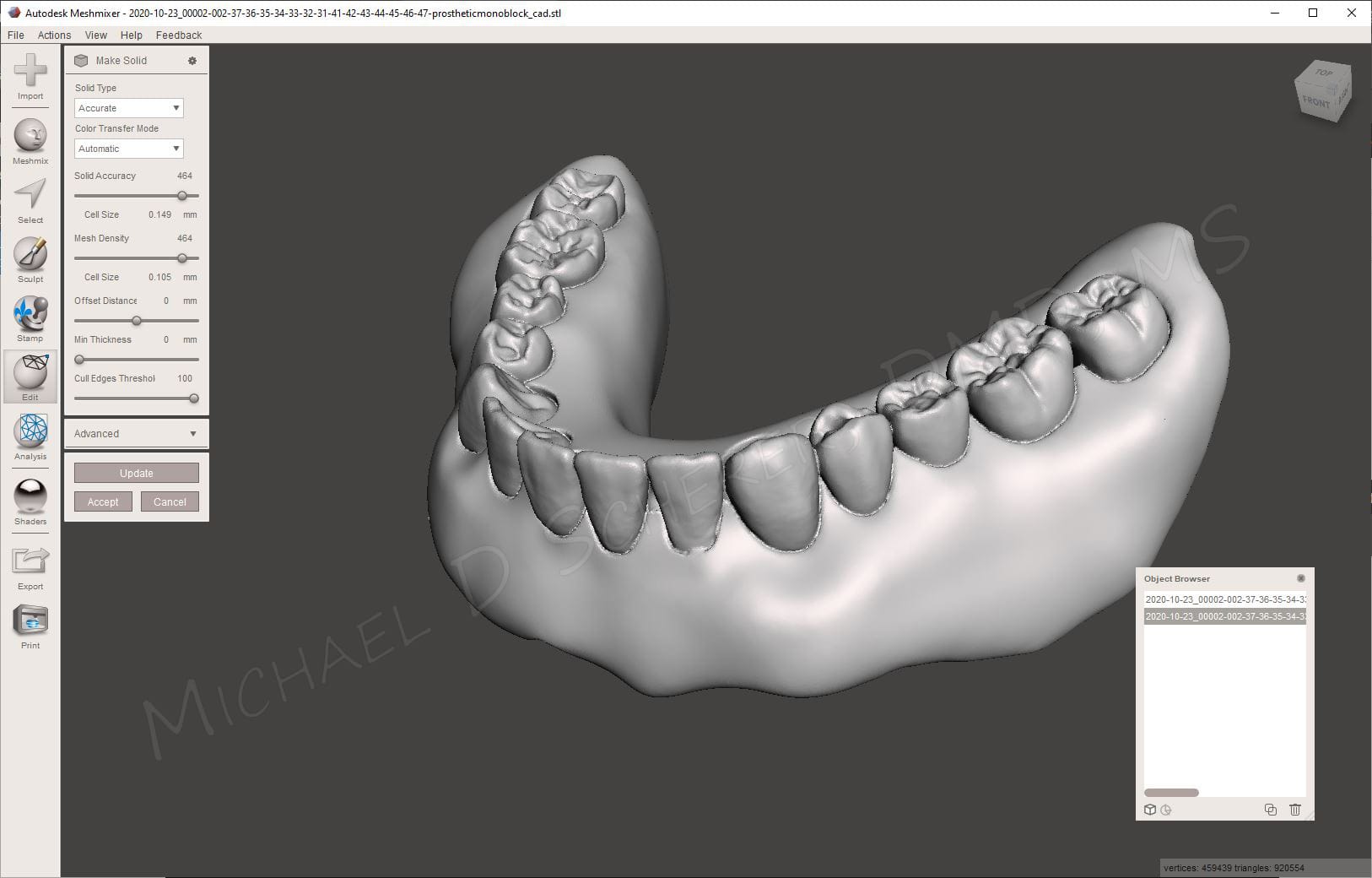Click the vertices and triangles status text

[1234, 868]
